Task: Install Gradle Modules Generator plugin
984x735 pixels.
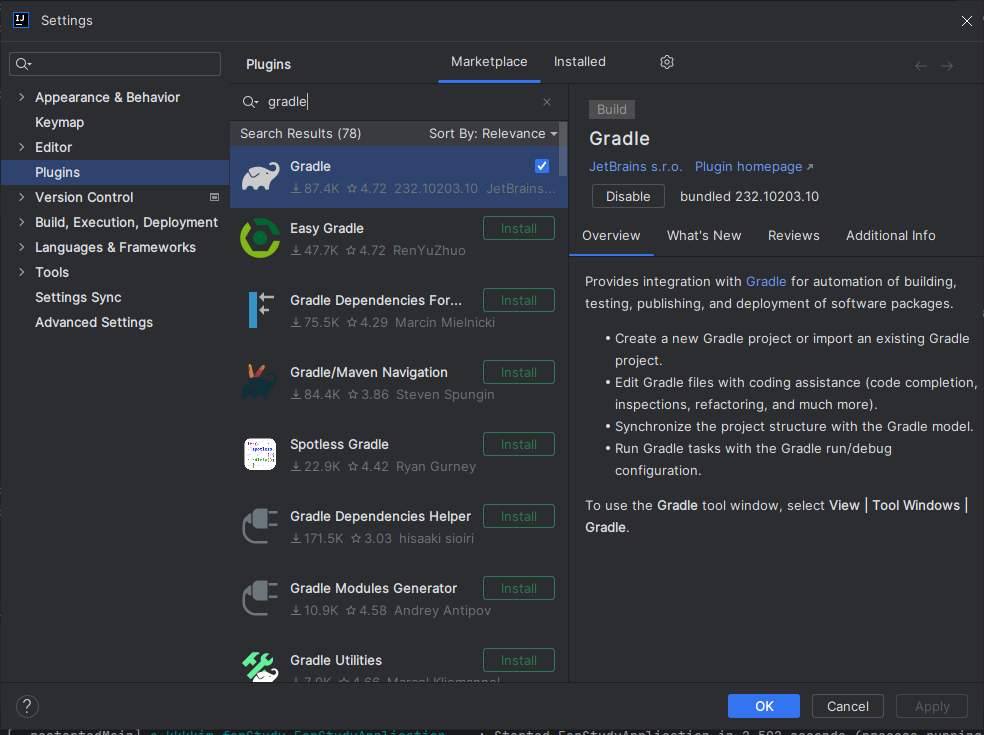Action: [x=518, y=588]
